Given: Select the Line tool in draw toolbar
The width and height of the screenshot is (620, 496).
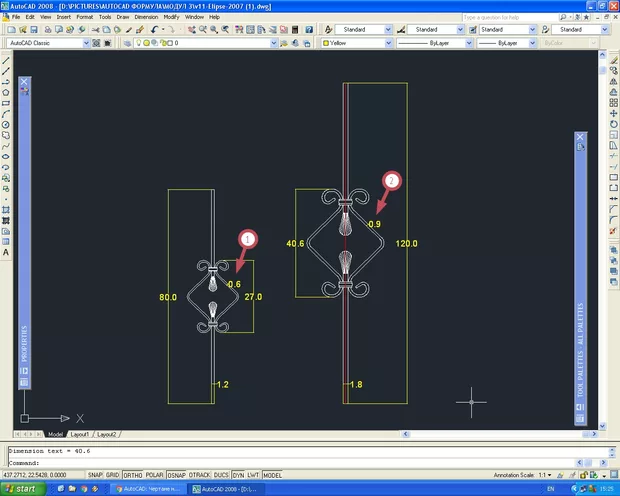Looking at the screenshot, I should [x=6, y=61].
